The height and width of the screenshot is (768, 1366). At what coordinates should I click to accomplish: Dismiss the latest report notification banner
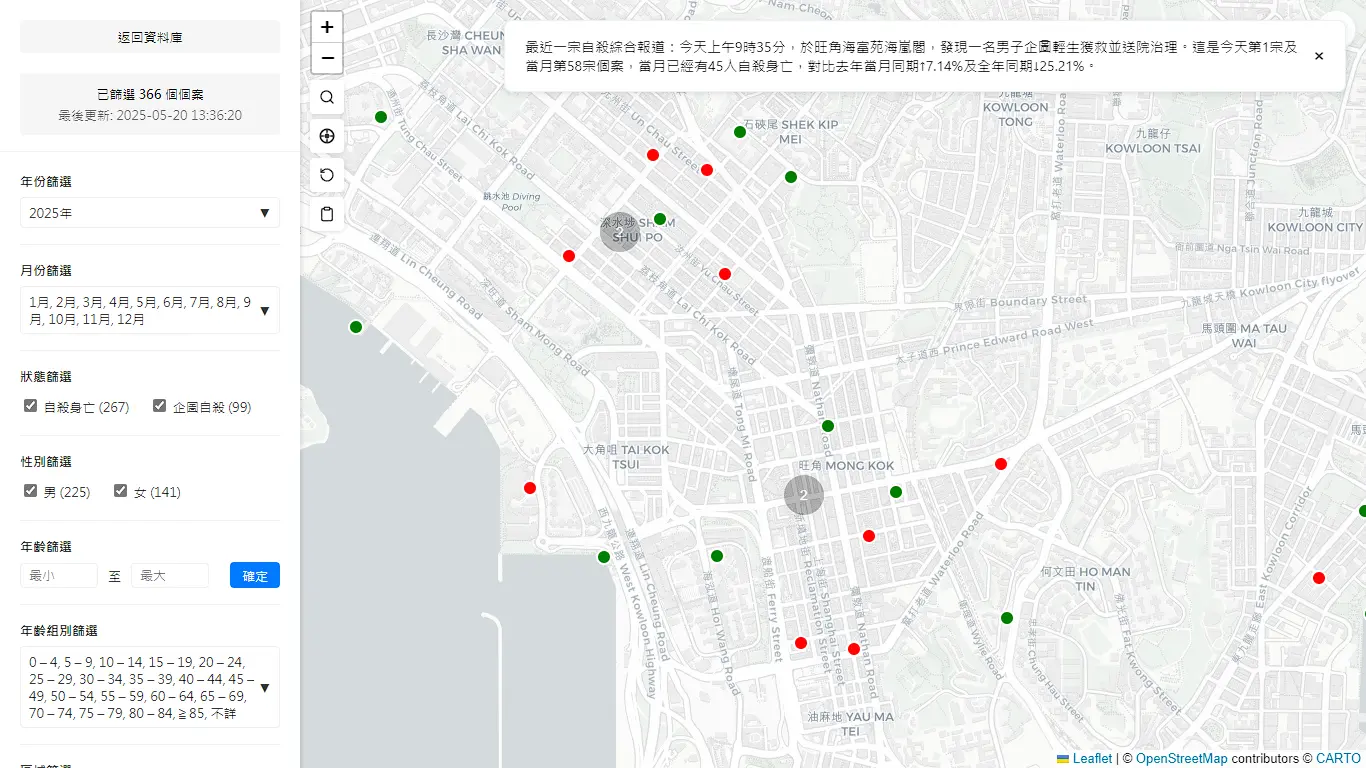(1319, 56)
